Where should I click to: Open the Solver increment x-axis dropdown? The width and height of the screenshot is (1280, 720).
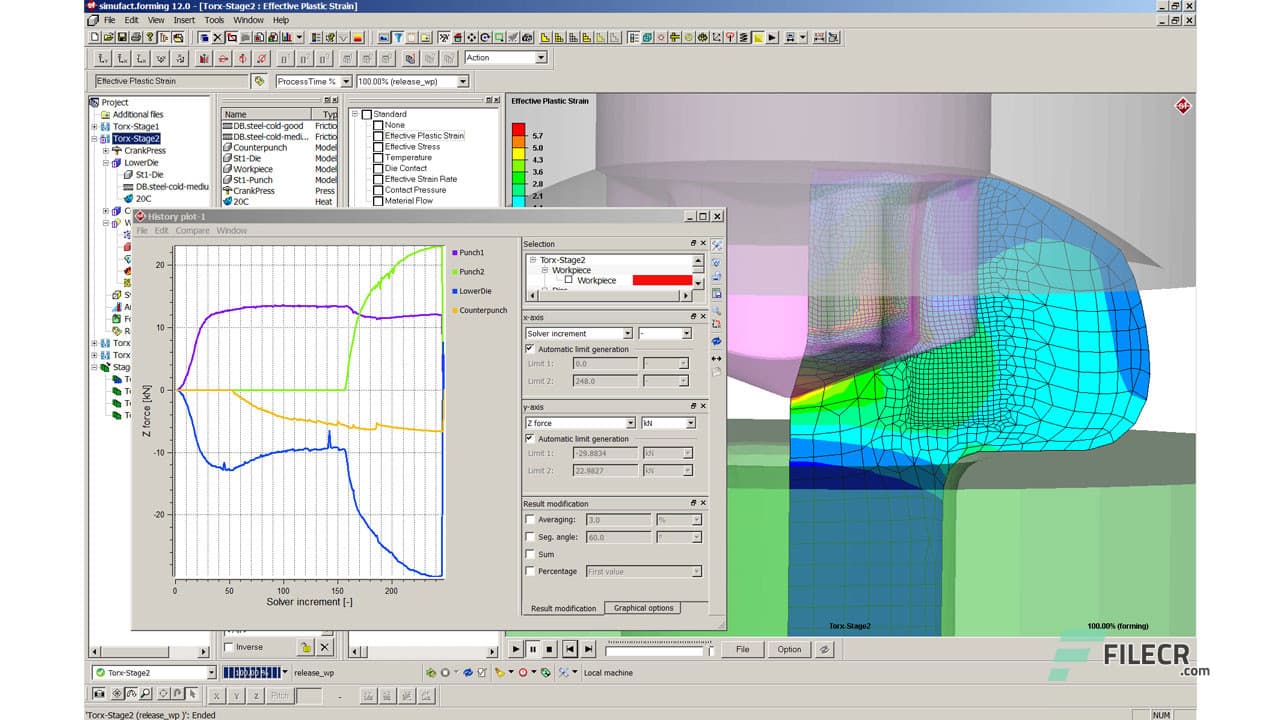point(627,333)
